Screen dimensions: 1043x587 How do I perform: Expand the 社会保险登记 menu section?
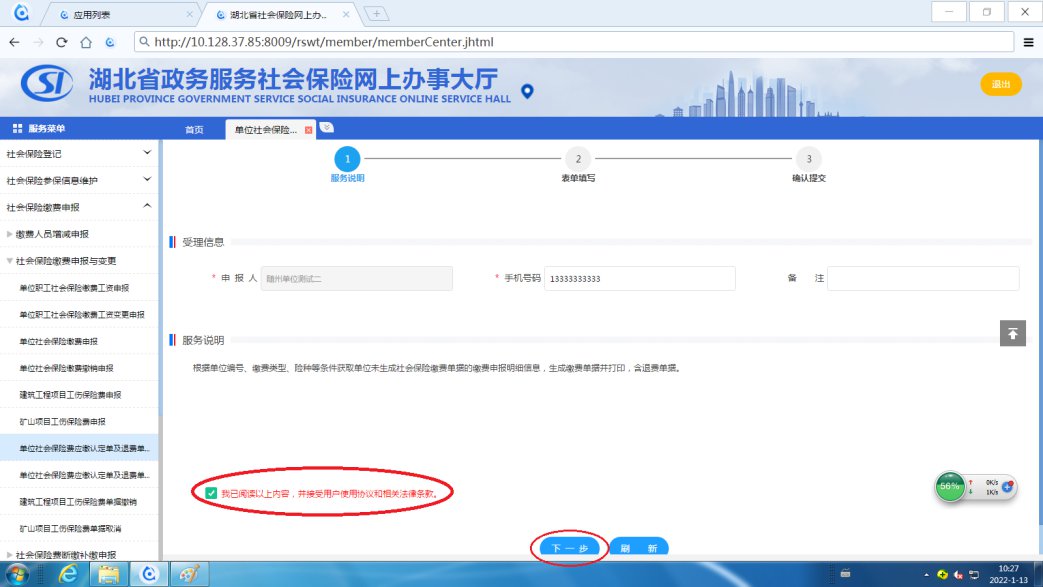[x=147, y=153]
